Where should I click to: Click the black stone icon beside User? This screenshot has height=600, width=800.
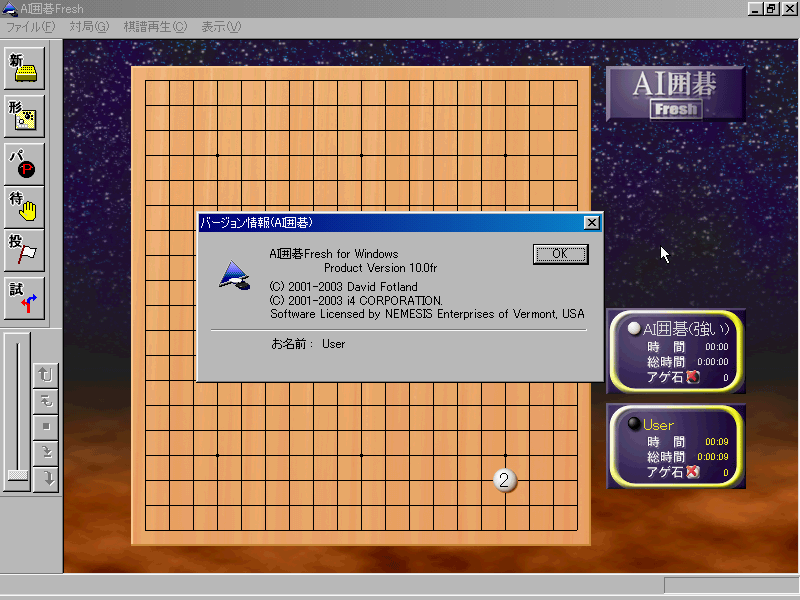point(634,423)
